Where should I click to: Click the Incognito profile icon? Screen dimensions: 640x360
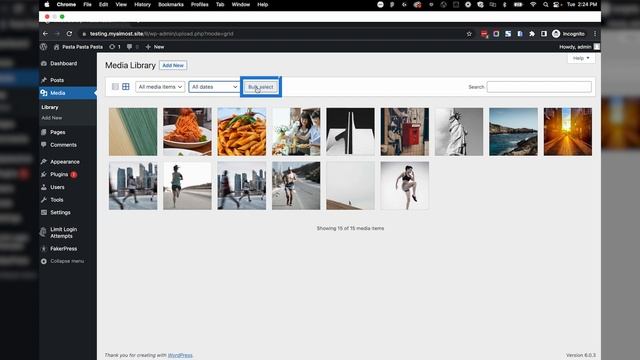(x=556, y=34)
